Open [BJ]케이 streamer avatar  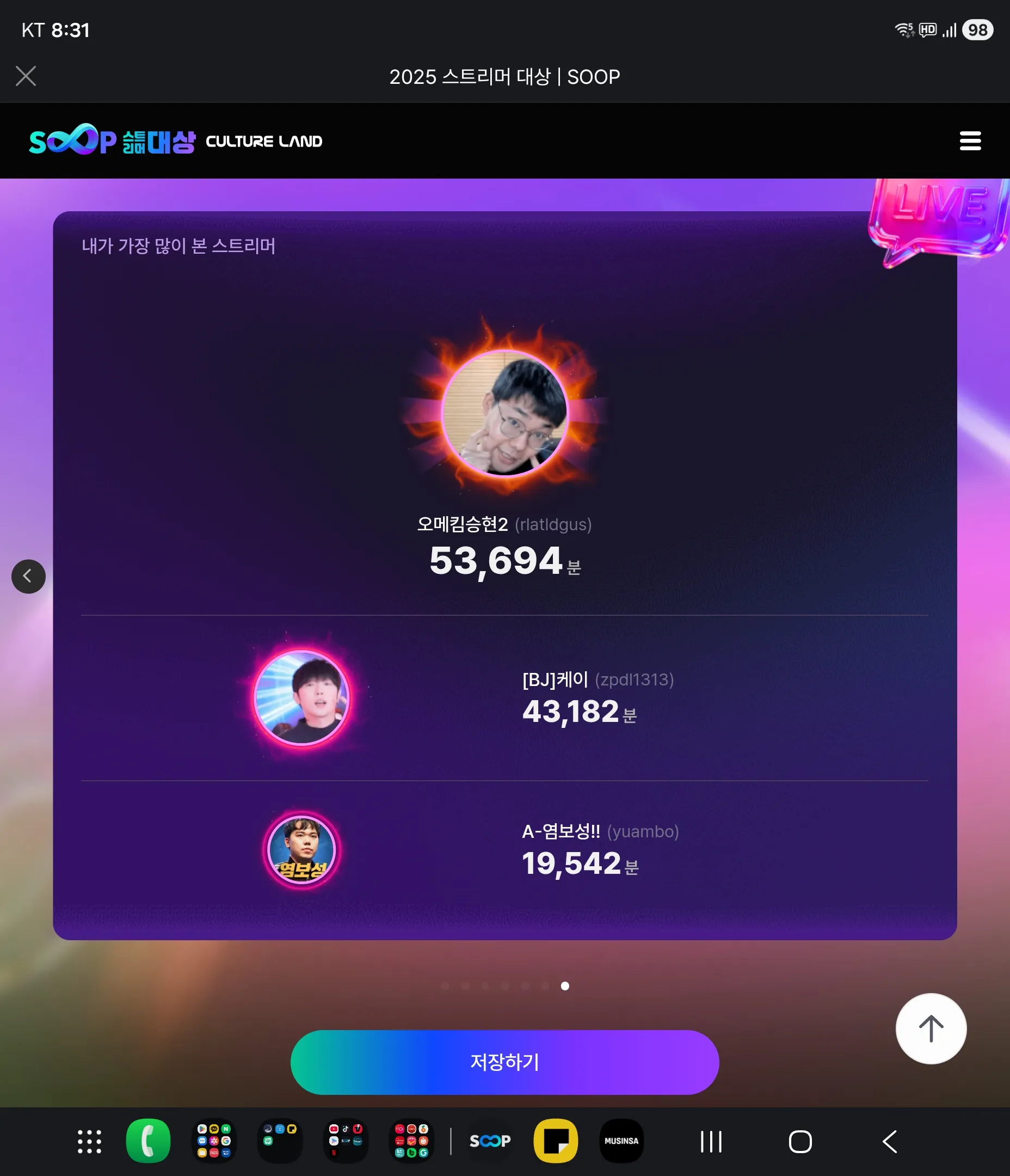[301, 697]
